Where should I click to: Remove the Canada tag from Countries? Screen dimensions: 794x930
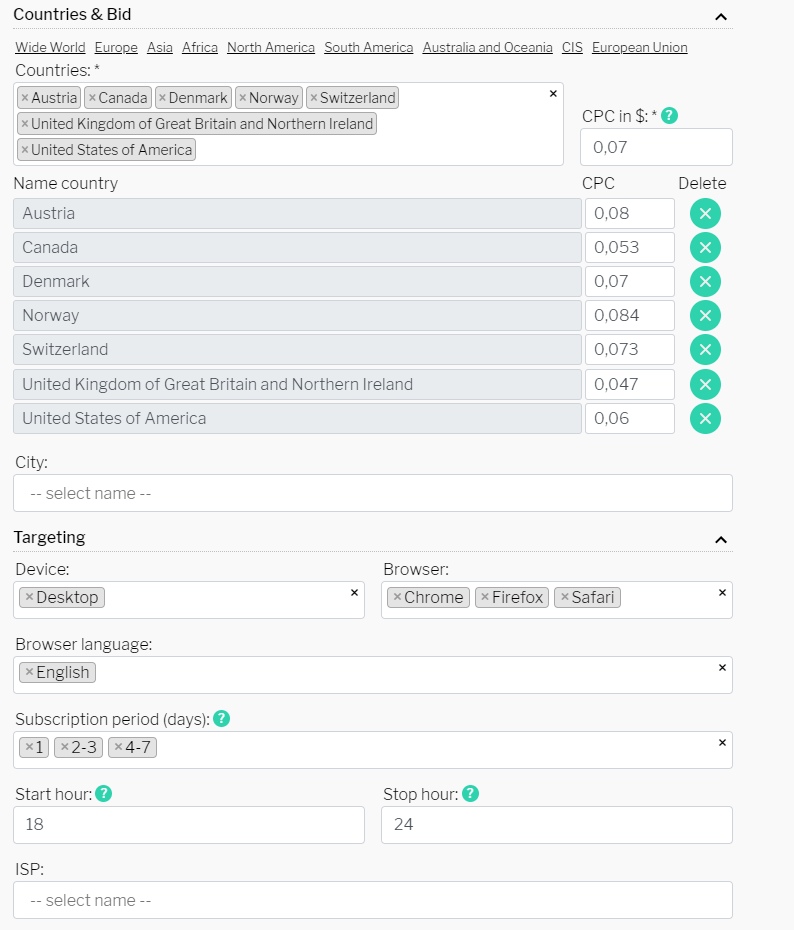pyautogui.click(x=92, y=98)
